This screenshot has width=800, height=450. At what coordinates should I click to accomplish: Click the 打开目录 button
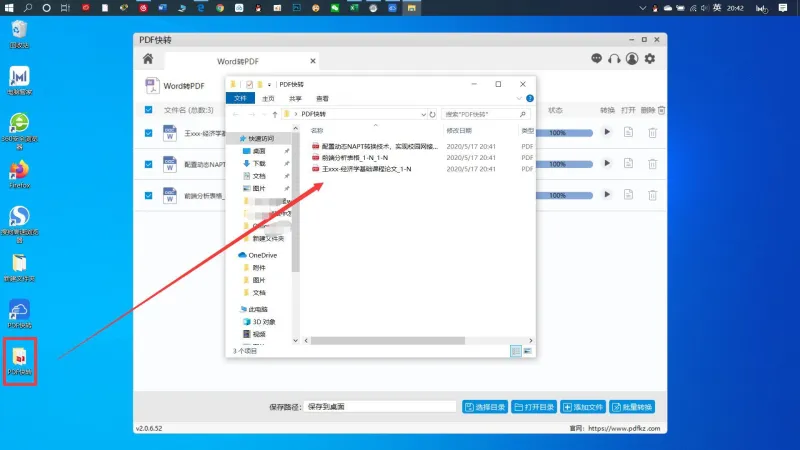click(x=534, y=407)
